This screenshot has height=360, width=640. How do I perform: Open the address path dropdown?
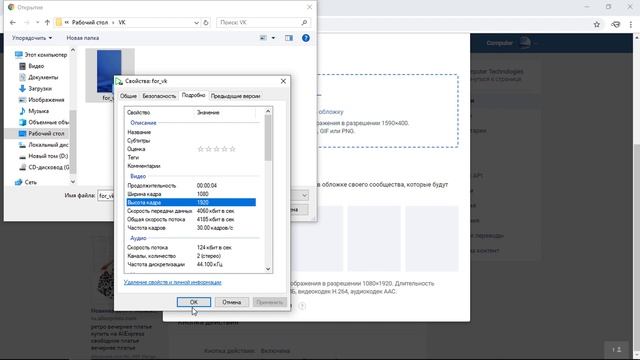(196, 22)
